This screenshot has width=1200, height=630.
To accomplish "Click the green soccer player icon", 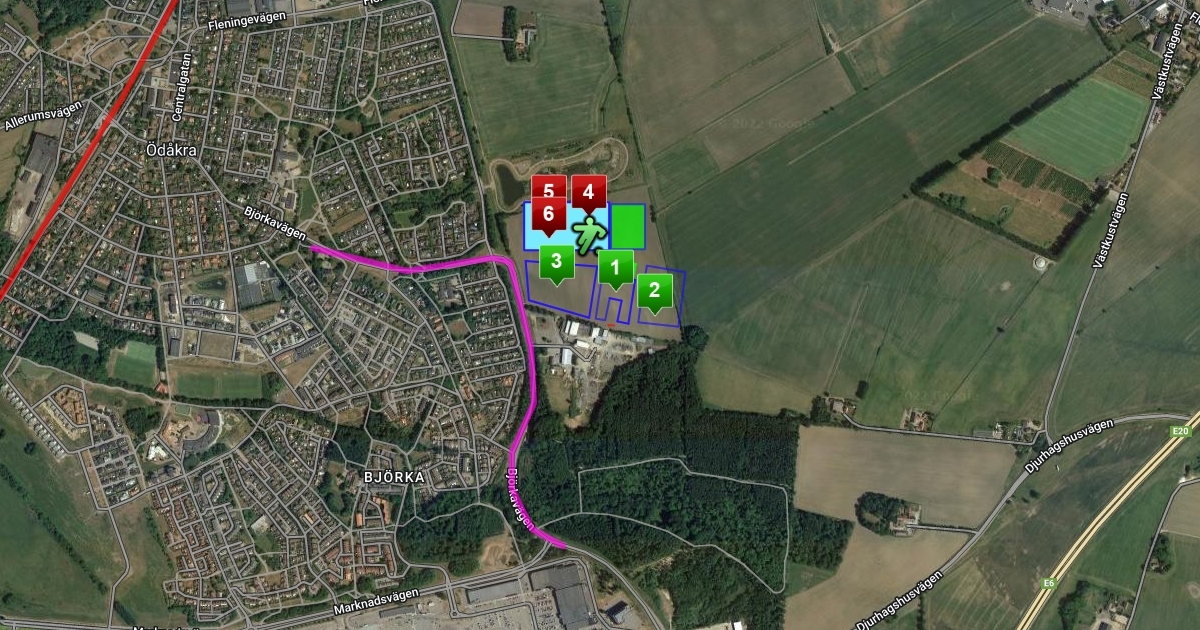I will pos(590,231).
